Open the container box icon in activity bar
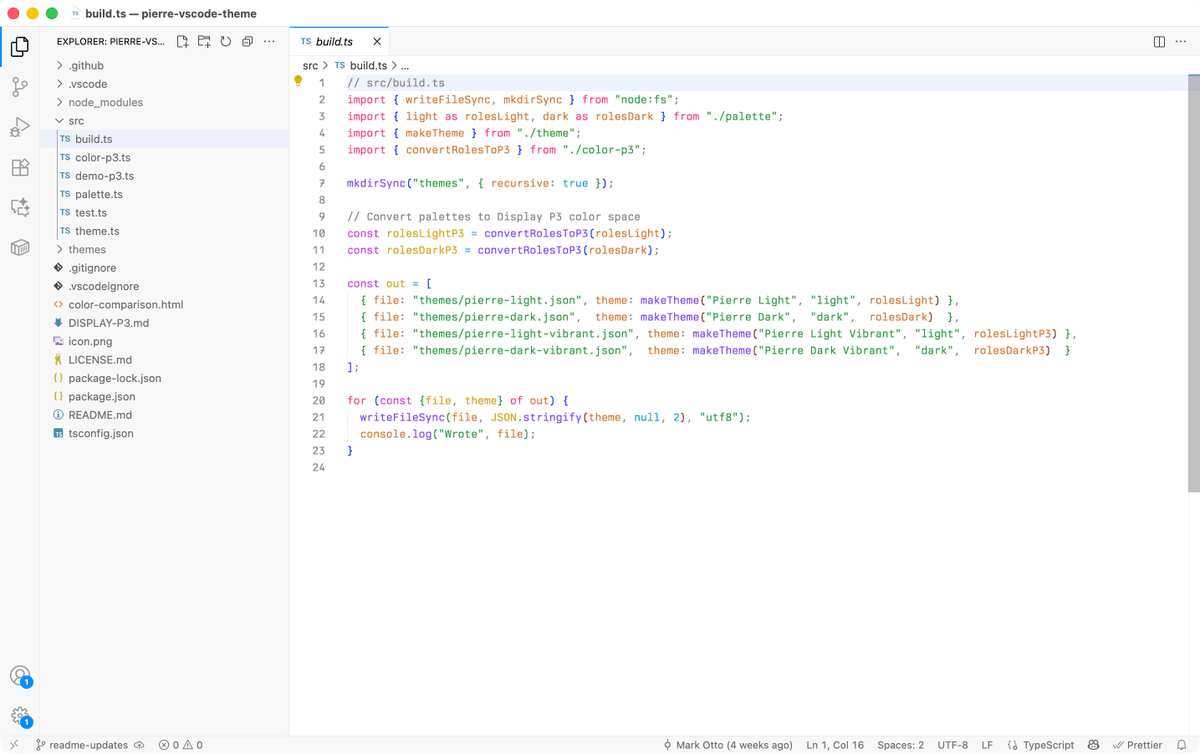 (20, 247)
